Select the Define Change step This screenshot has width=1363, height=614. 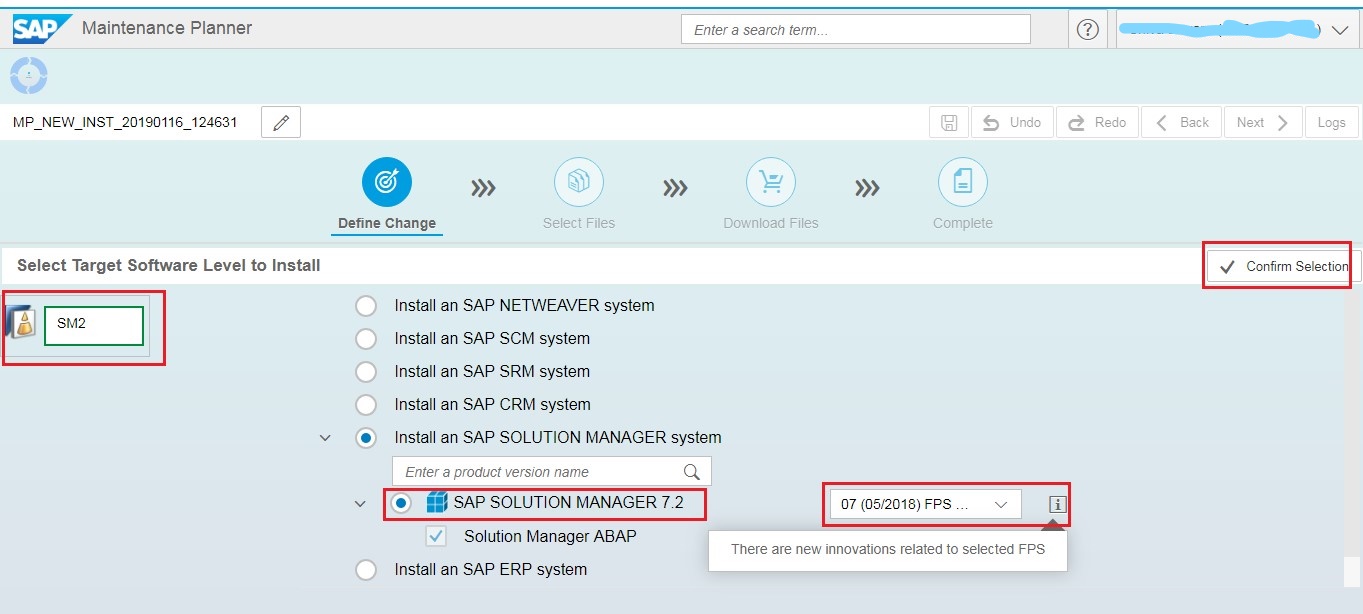[x=386, y=183]
